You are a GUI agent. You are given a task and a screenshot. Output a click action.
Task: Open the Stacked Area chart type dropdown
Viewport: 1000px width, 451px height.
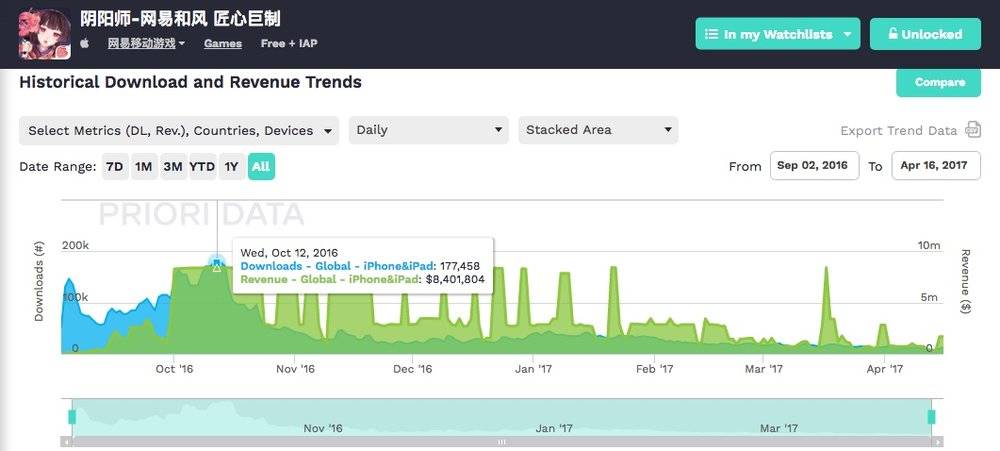(x=598, y=130)
